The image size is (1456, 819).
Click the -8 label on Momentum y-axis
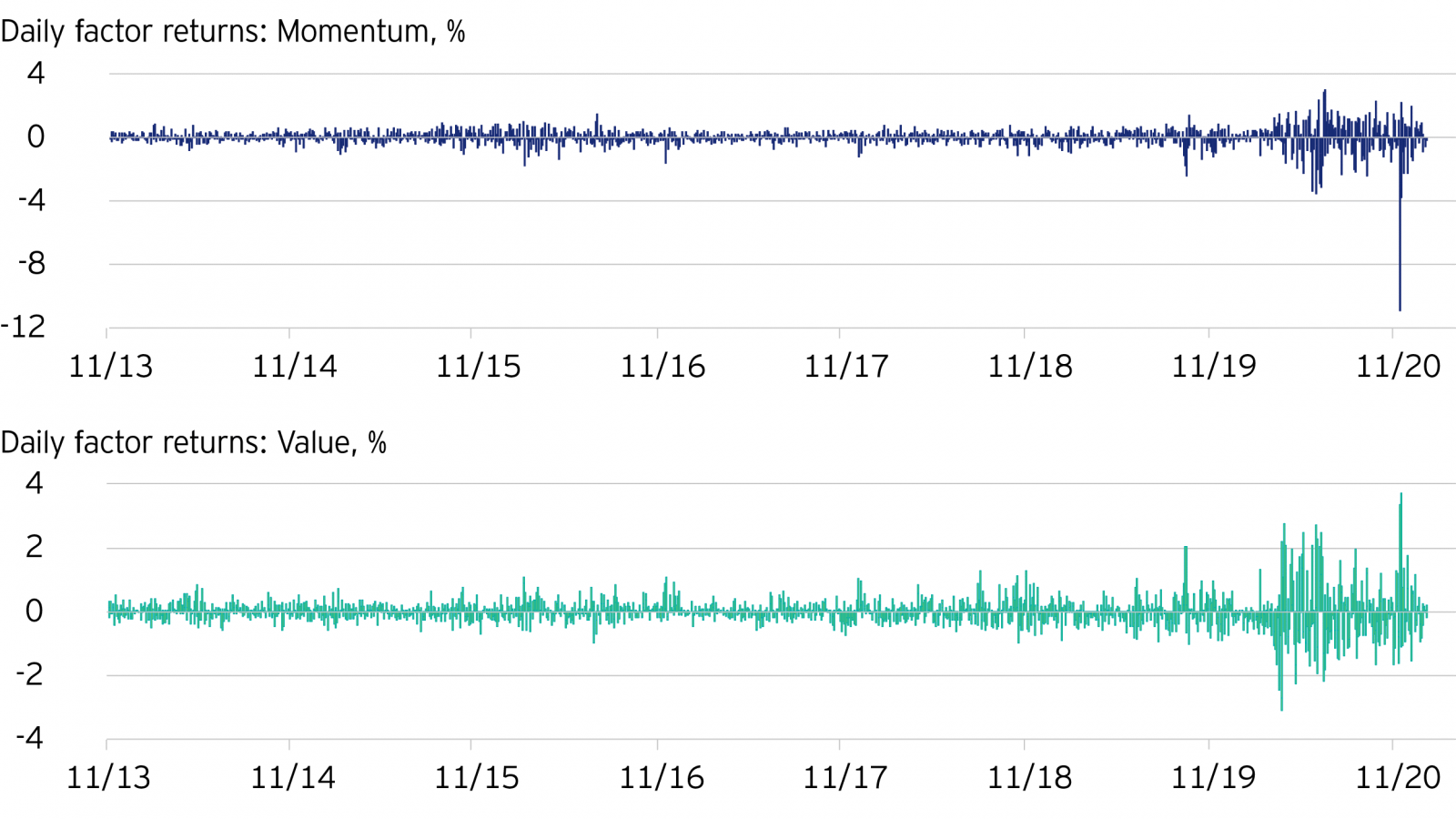[x=31, y=264]
